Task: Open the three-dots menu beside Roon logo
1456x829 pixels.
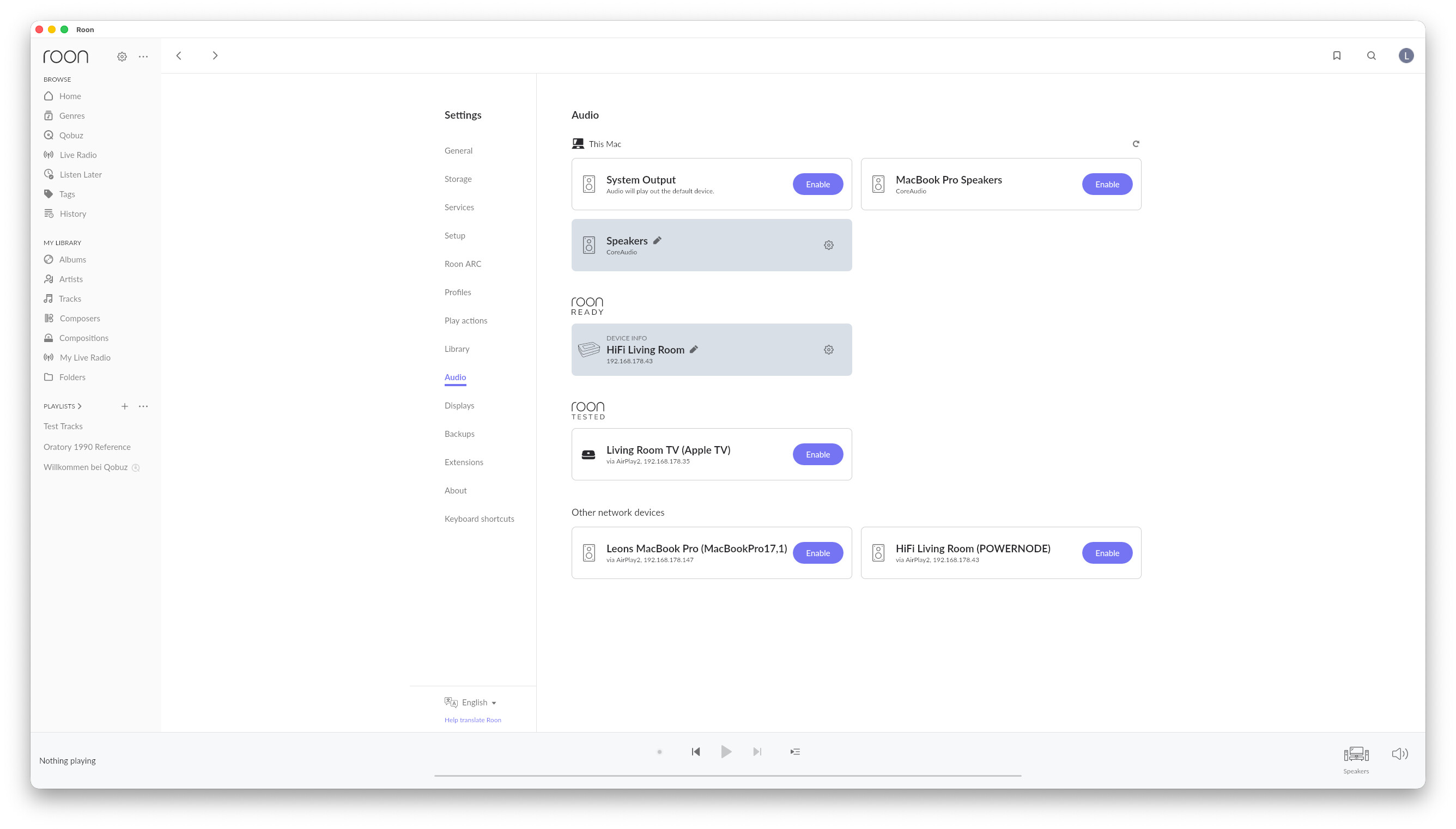Action: [143, 56]
